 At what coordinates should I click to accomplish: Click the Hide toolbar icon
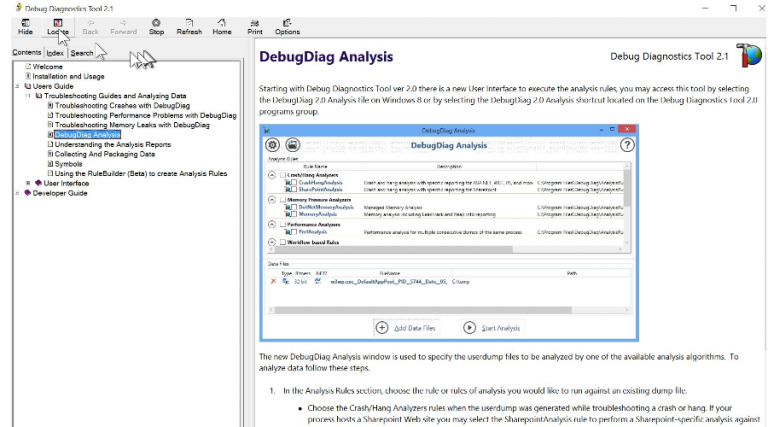(x=25, y=25)
